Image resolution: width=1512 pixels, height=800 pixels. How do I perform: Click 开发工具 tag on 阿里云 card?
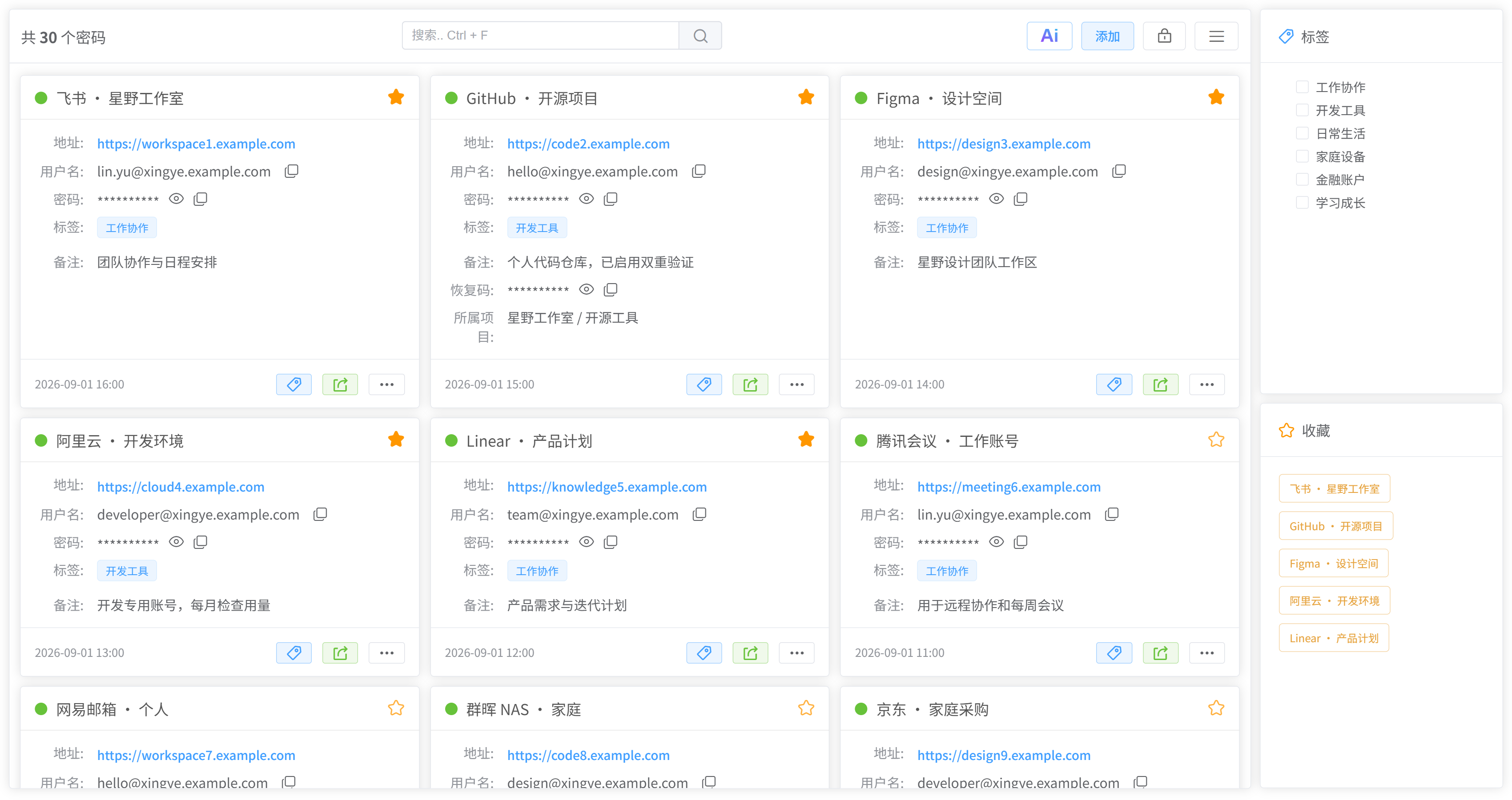point(127,571)
